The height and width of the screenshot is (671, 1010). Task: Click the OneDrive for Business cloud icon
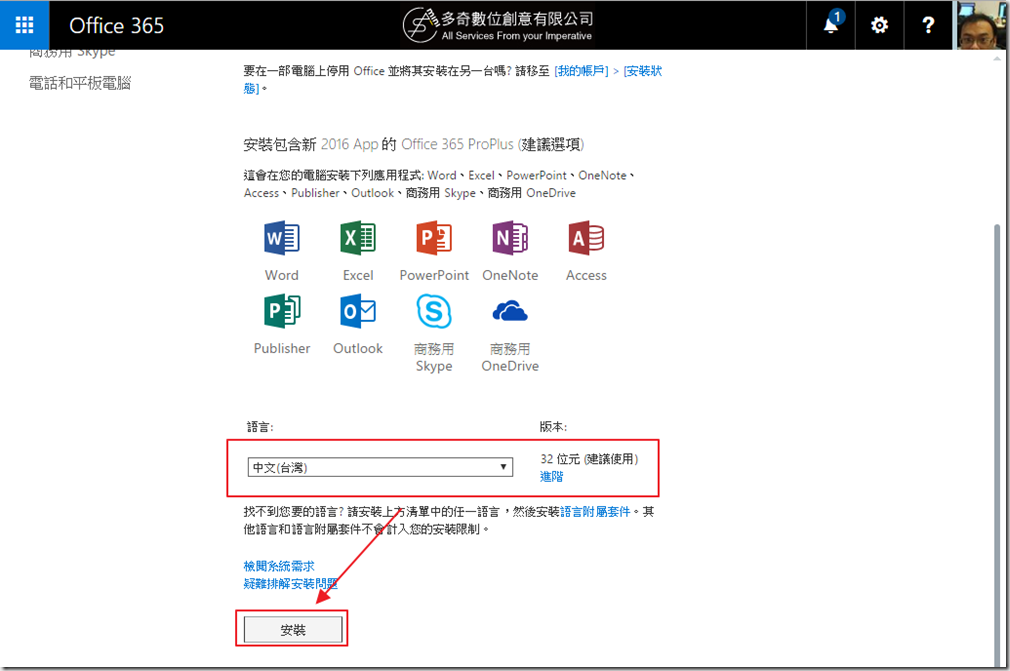tap(510, 311)
